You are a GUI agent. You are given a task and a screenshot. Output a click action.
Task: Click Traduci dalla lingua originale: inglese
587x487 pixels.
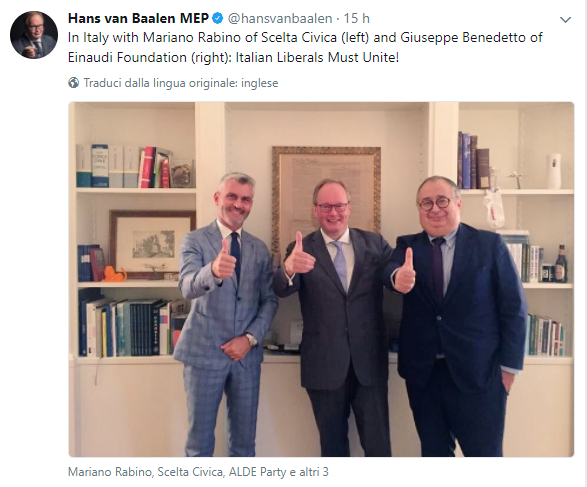point(181,83)
